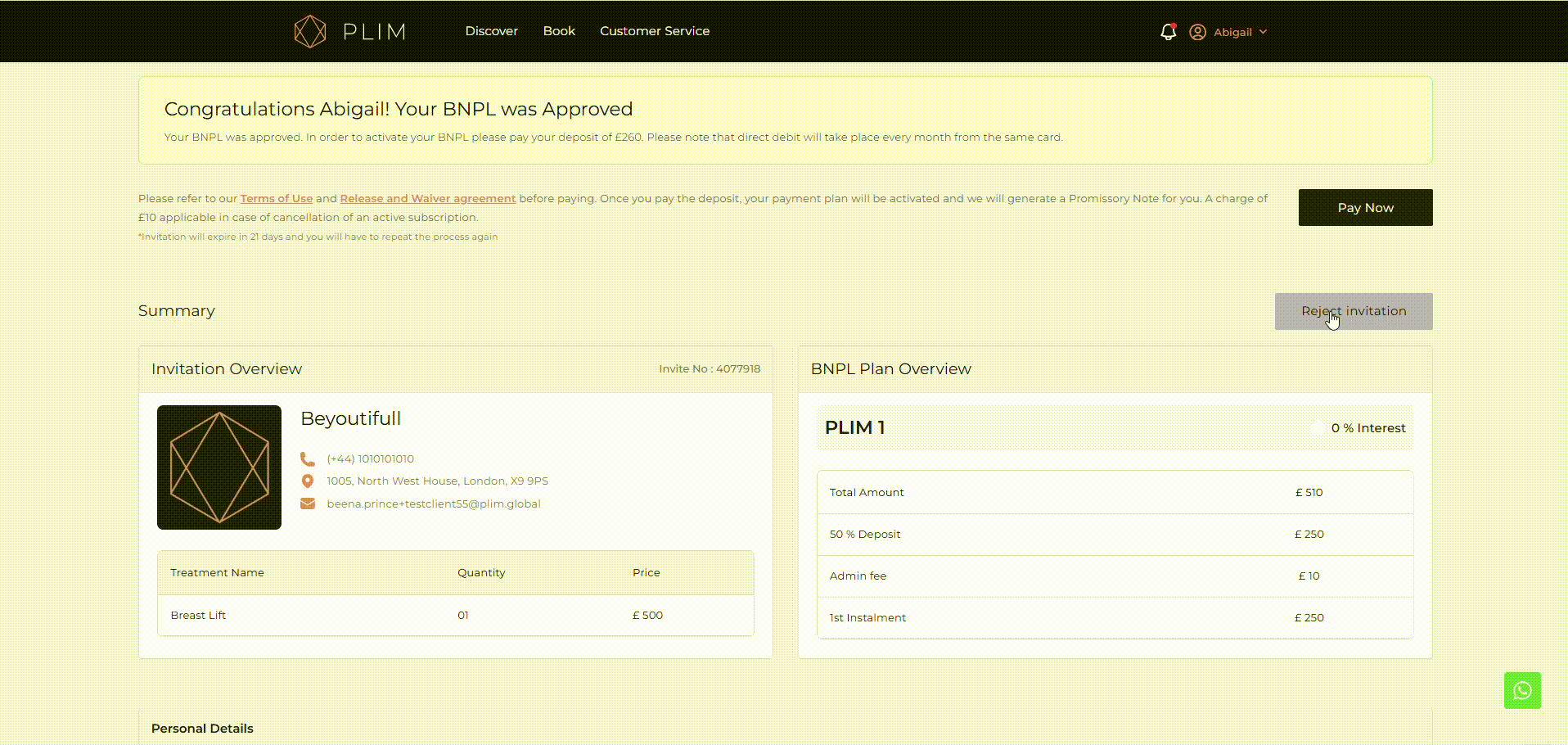Screen dimensions: 1568x745
Task: Click the user profile avatar icon
Action: [1197, 32]
